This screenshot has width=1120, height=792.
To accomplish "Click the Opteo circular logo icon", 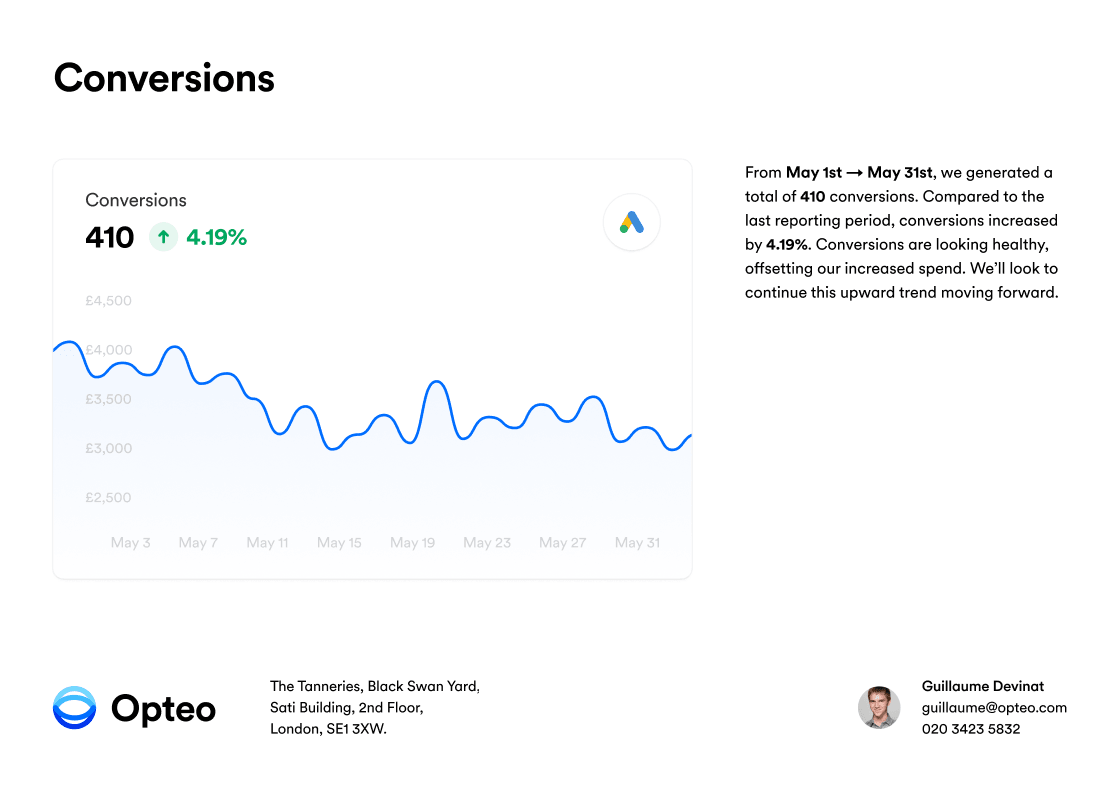I will point(74,708).
